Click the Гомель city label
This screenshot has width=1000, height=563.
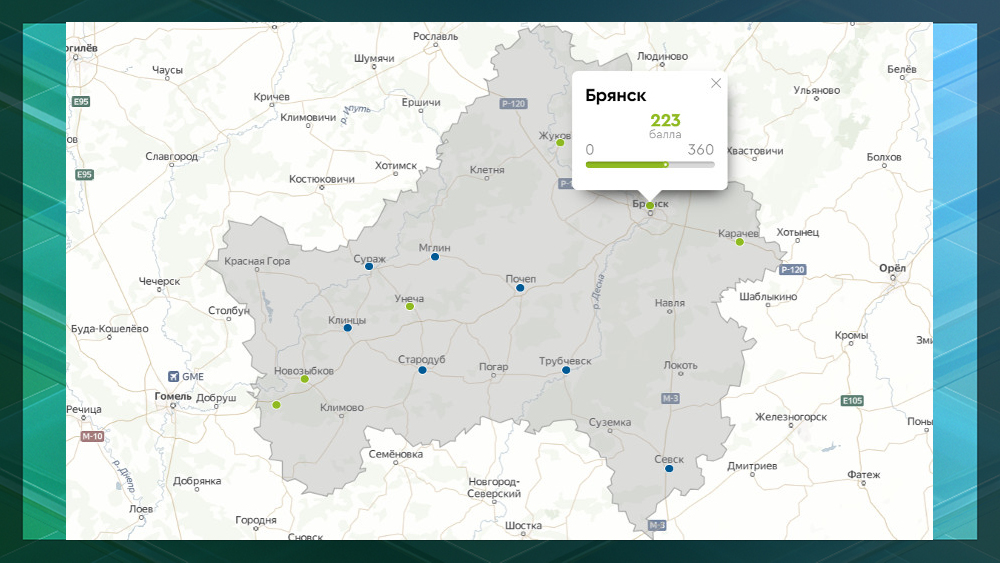coord(173,396)
